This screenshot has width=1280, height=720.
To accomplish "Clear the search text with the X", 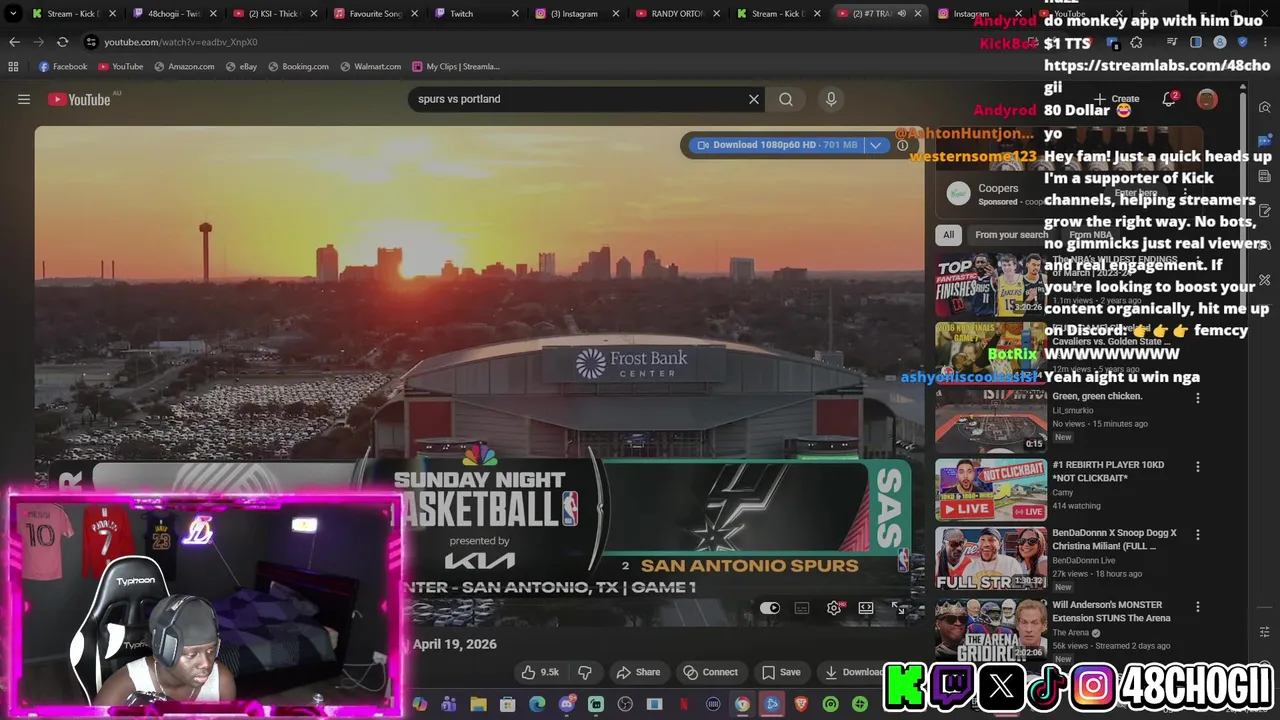I will [x=754, y=99].
